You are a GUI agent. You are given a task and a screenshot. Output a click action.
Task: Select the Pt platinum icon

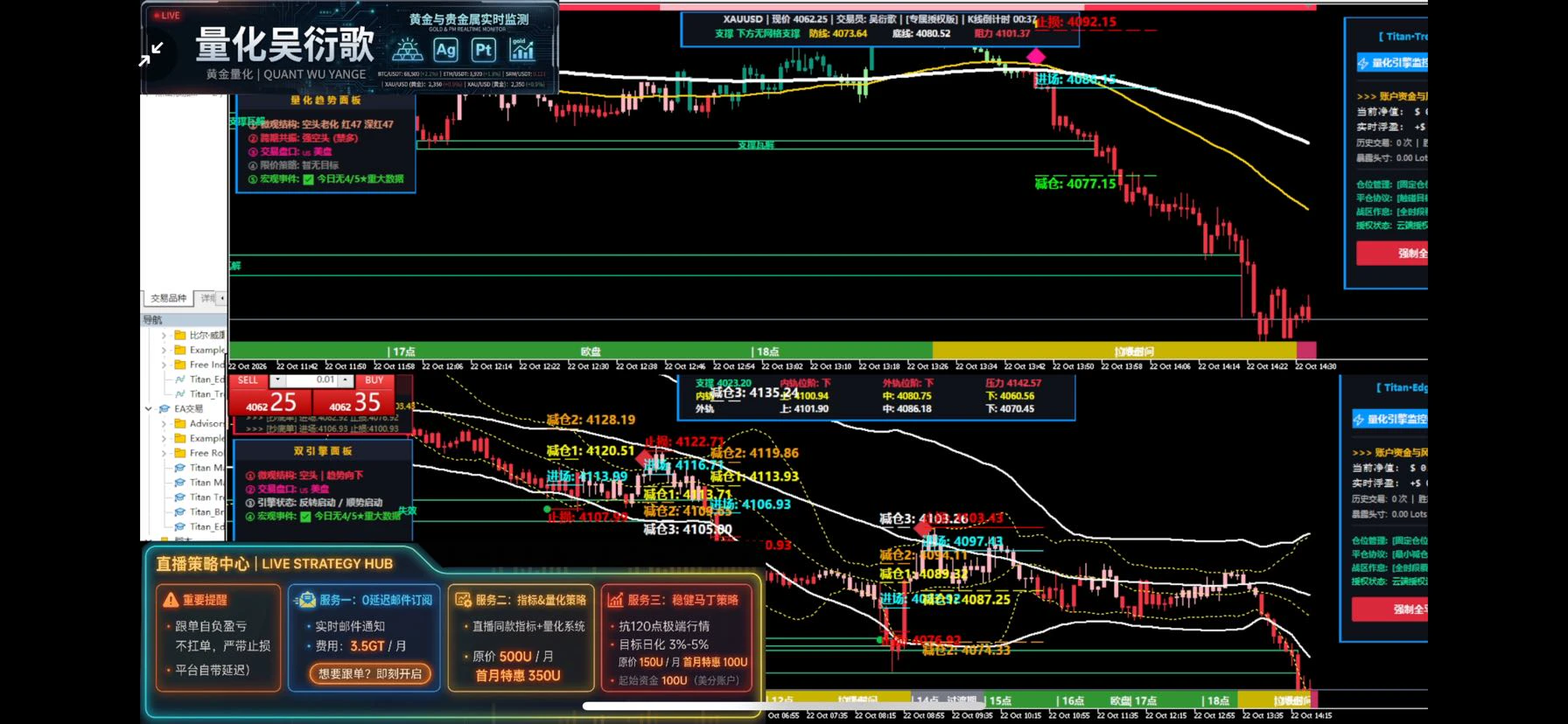pos(483,50)
